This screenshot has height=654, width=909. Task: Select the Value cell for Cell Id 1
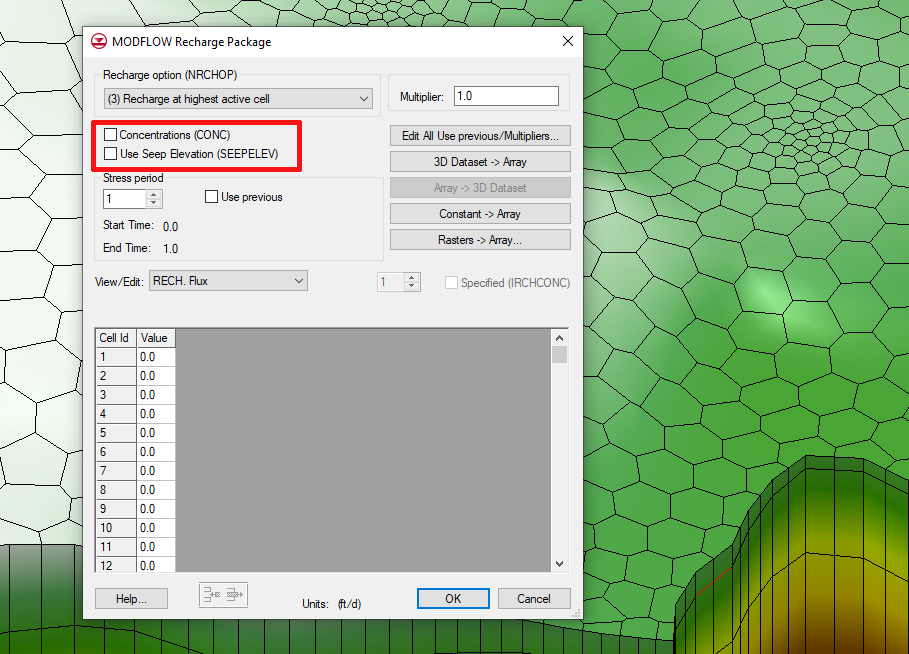tap(155, 356)
